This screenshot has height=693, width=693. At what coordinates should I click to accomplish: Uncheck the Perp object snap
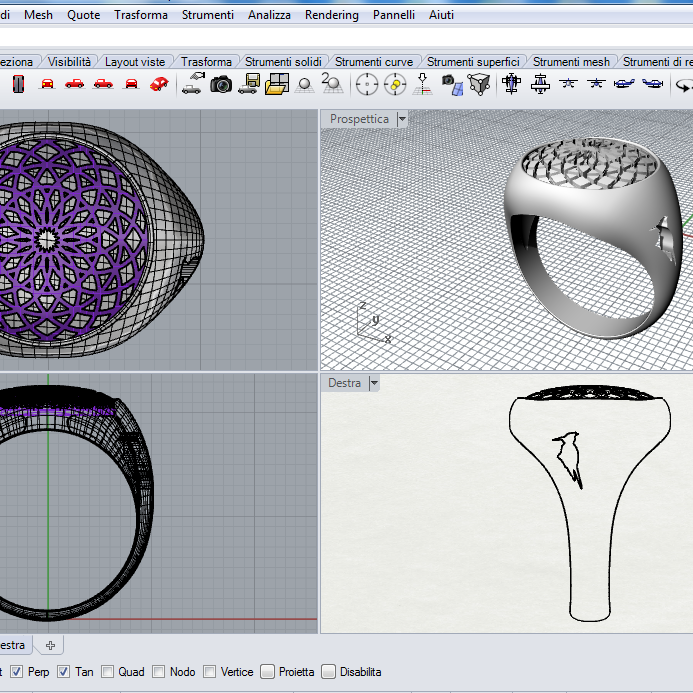point(17,672)
